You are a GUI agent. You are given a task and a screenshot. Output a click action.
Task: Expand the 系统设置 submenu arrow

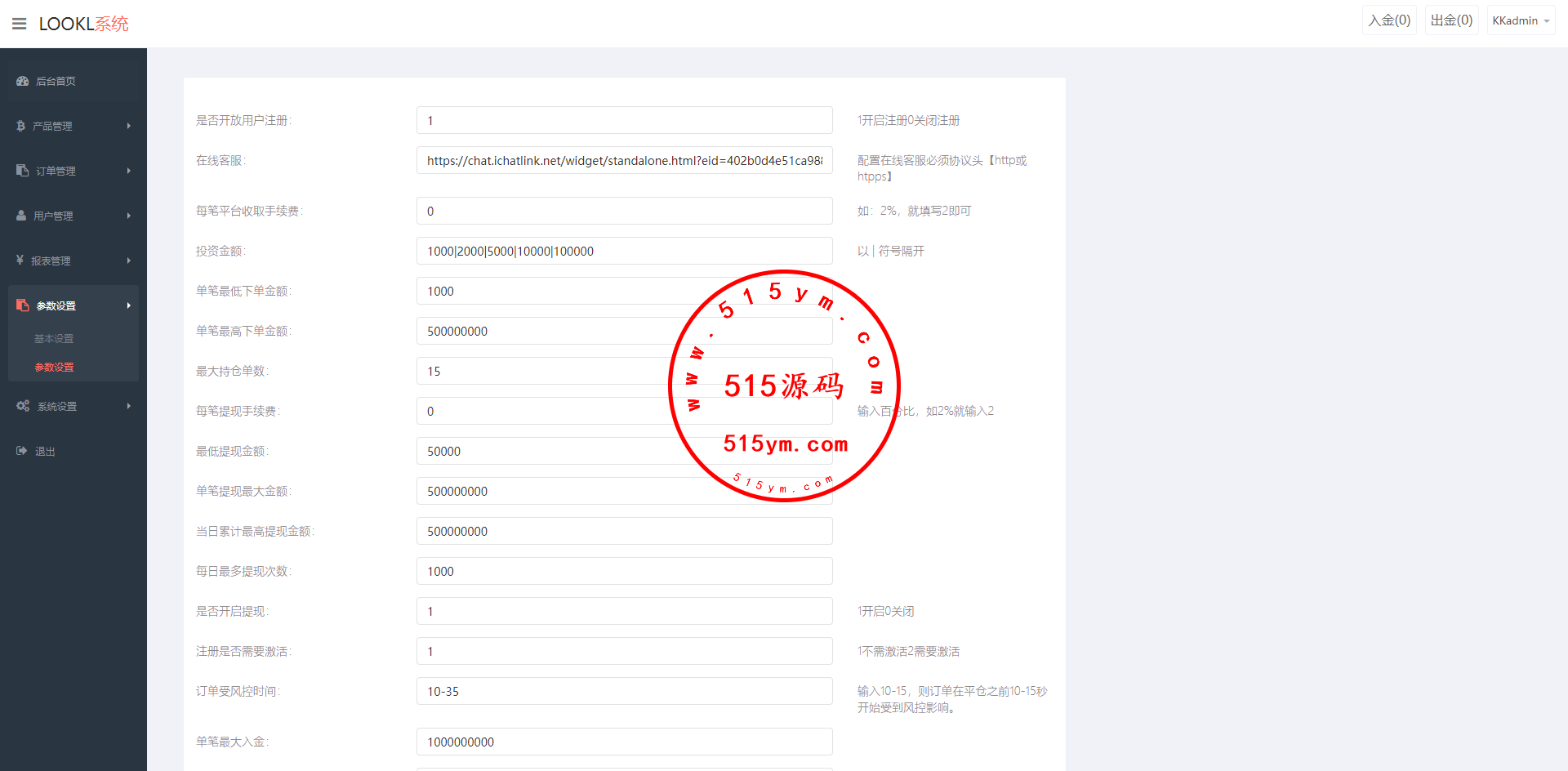click(x=129, y=406)
